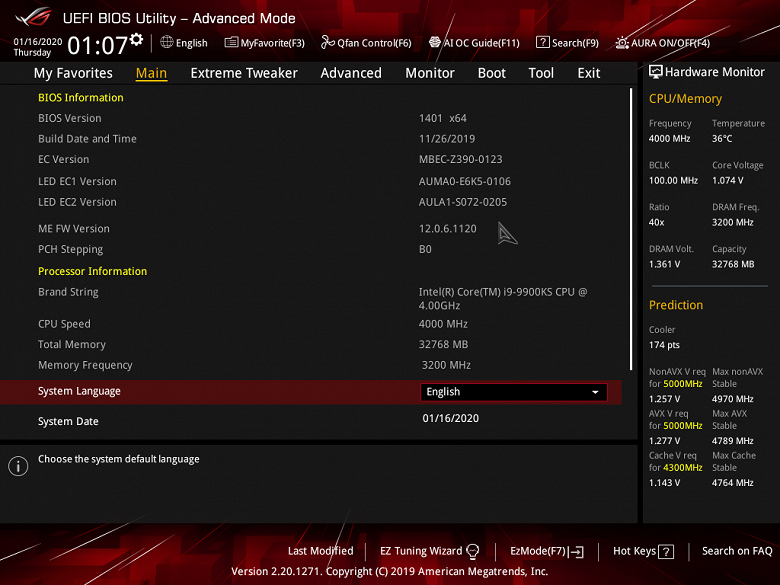Image resolution: width=780 pixels, height=585 pixels.
Task: Click the PCH Stepping value B0
Action: point(425,249)
